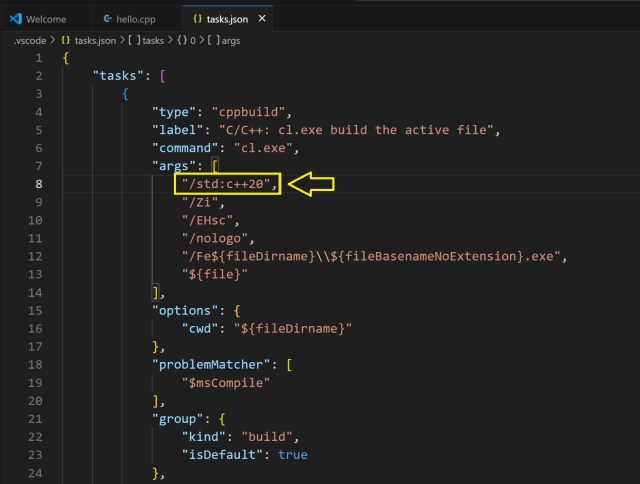
Task: Close the tasks.json editor tab
Action: (262, 19)
